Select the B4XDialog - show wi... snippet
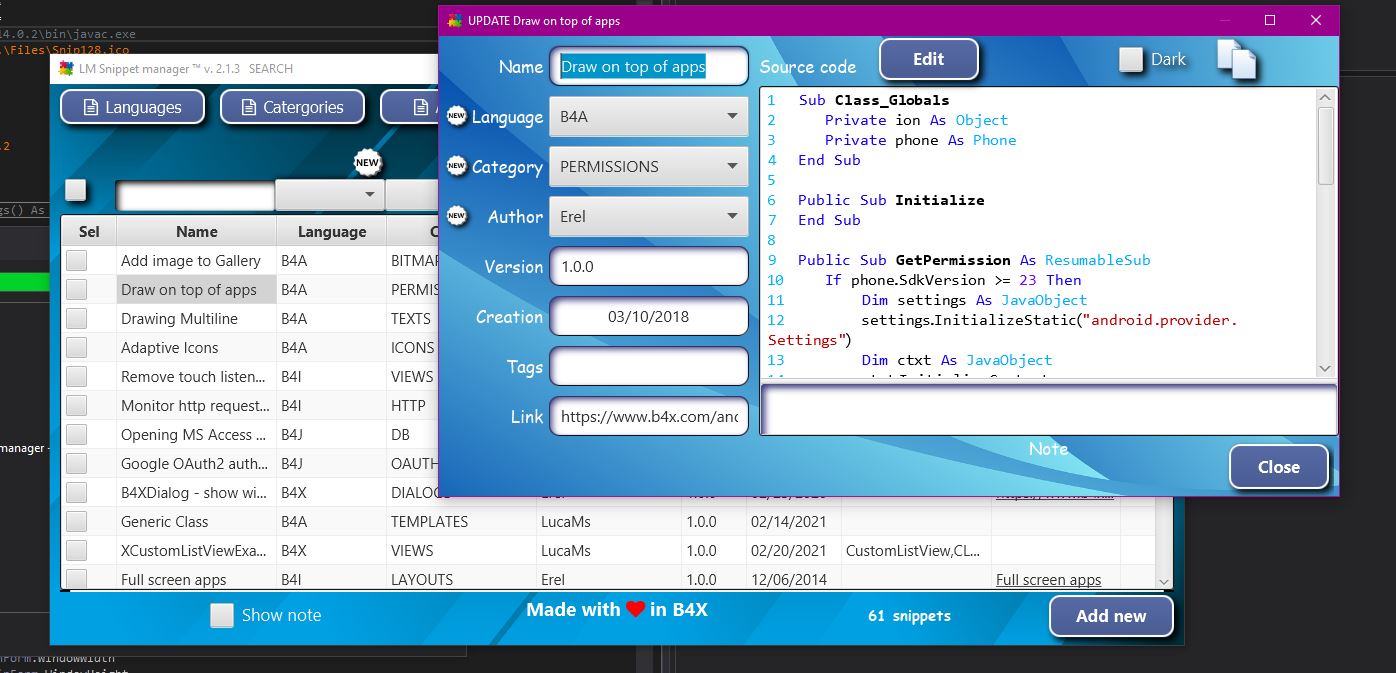 tap(194, 493)
